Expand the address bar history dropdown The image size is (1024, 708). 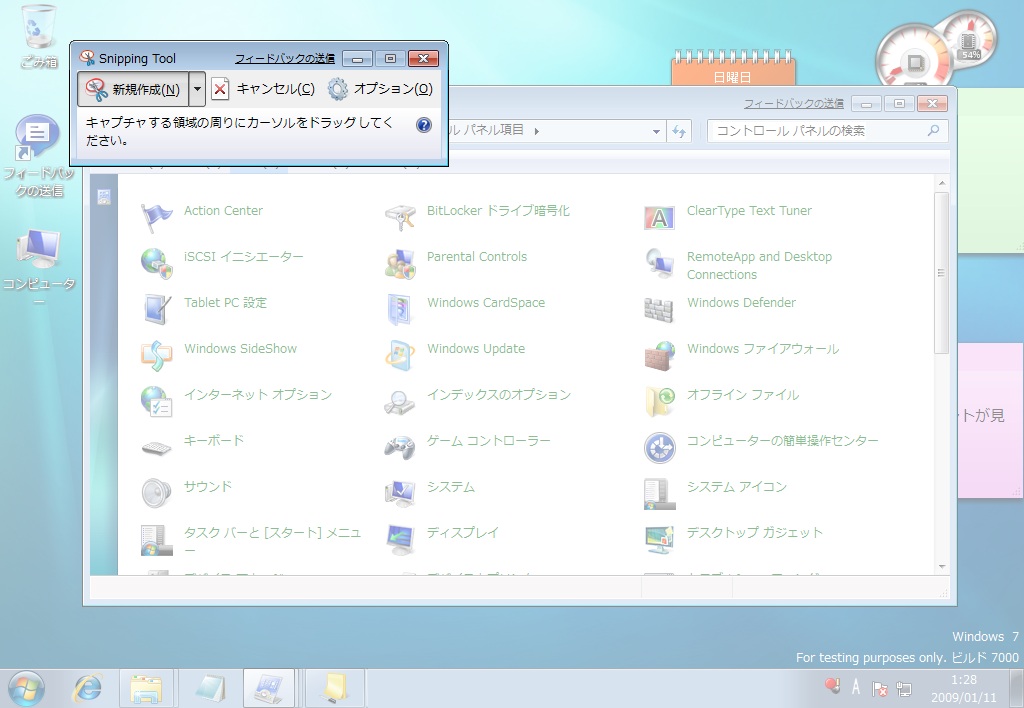coord(656,131)
